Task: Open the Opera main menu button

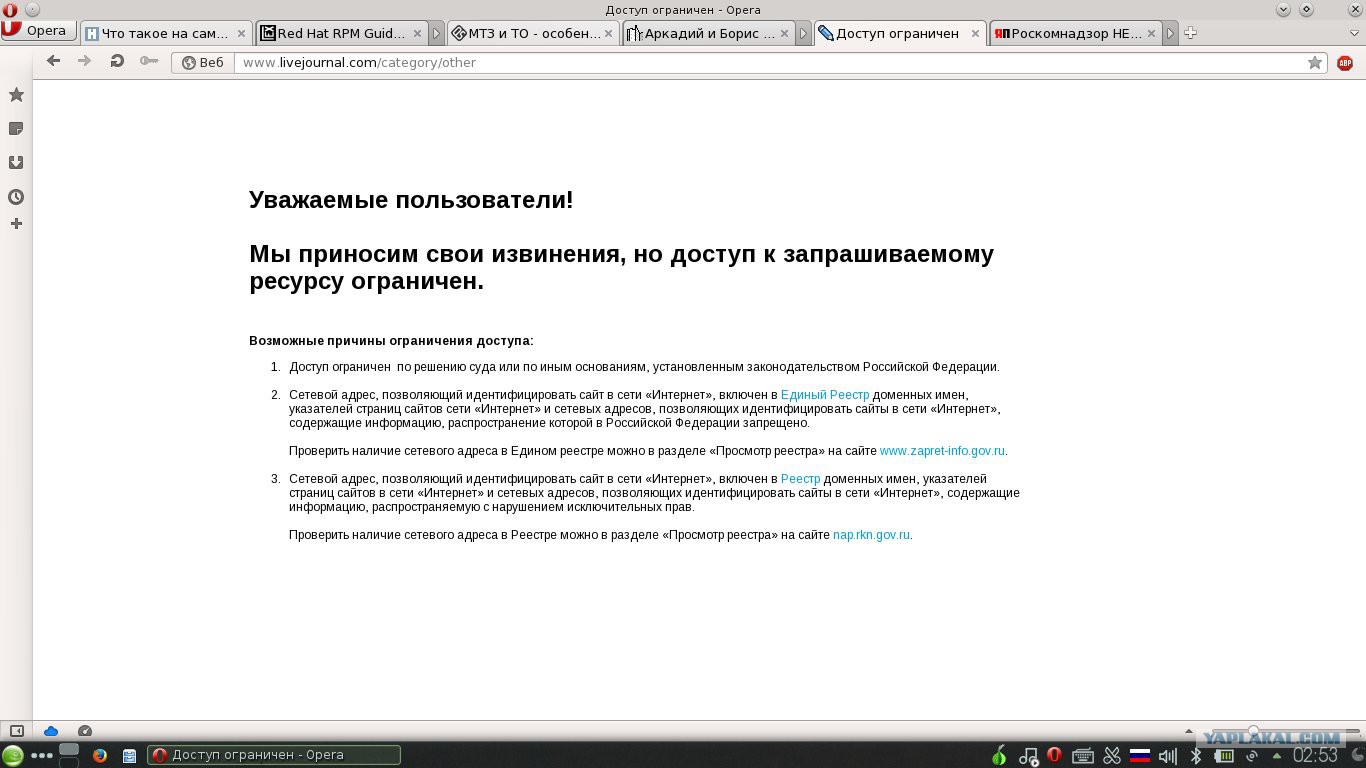Action: 38,31
